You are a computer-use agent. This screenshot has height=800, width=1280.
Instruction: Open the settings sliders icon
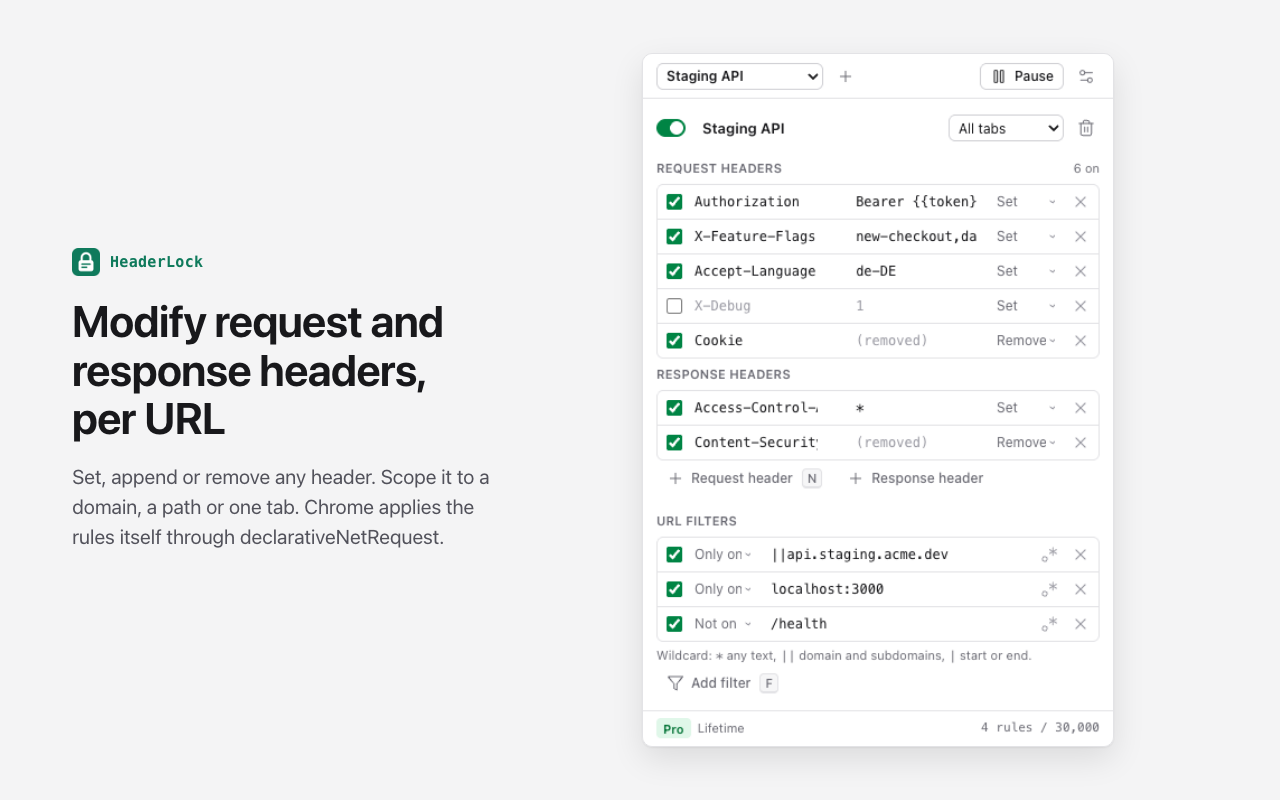1086,76
